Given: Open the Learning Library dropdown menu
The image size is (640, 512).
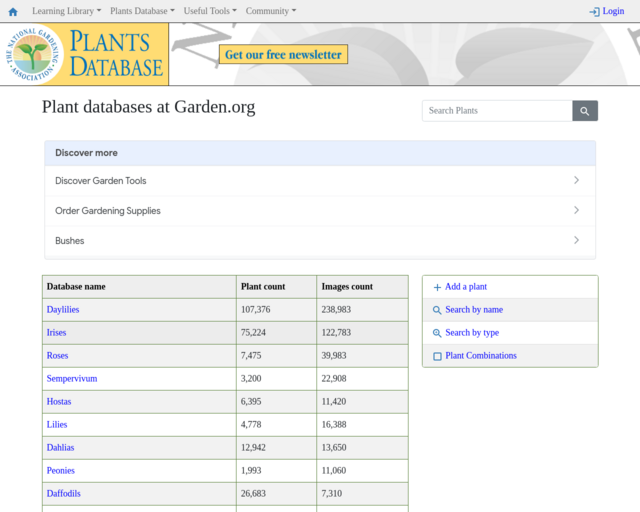Looking at the screenshot, I should 67,11.
